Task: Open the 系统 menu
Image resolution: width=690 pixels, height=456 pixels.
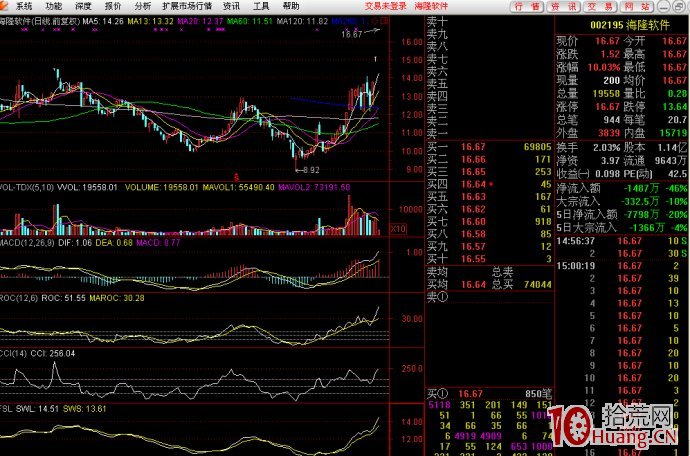Action: pos(24,6)
